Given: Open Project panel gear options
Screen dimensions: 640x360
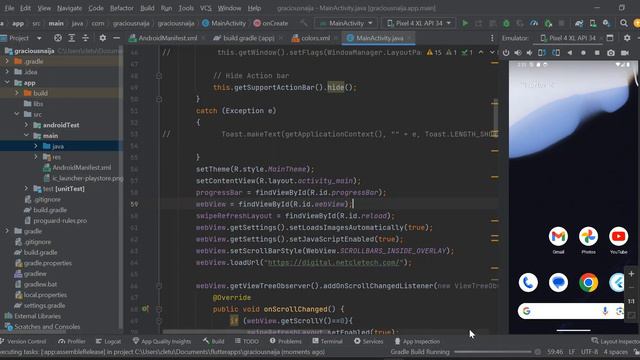Looking at the screenshot, I should coord(102,38).
